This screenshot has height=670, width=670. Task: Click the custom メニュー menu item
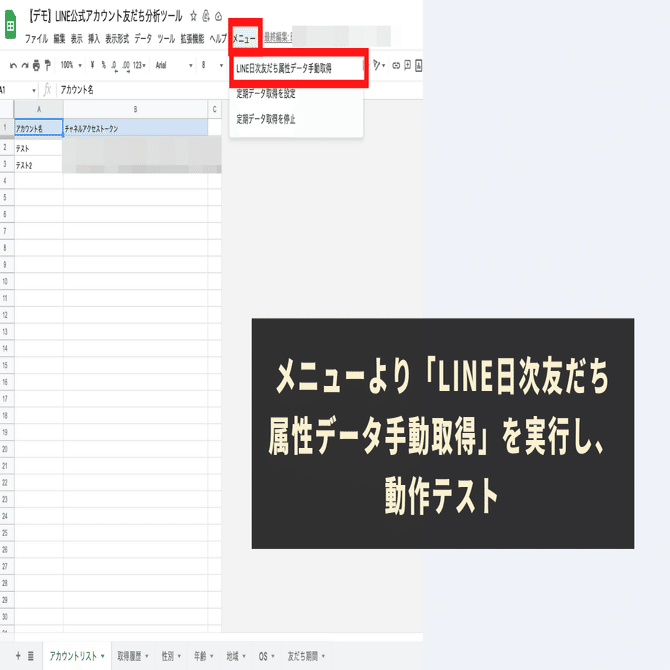click(244, 39)
